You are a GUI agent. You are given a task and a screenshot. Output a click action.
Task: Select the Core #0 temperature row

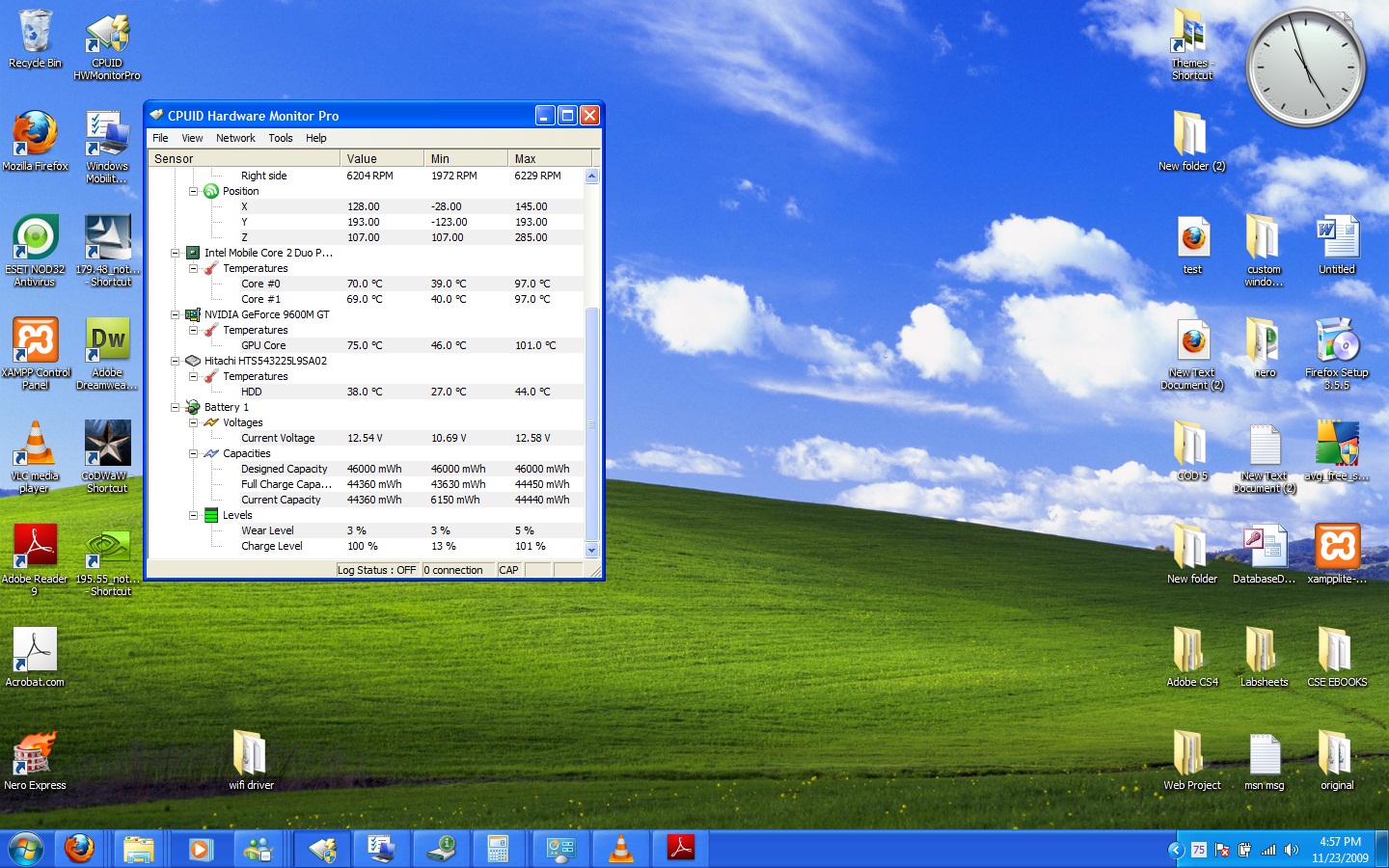[x=367, y=284]
